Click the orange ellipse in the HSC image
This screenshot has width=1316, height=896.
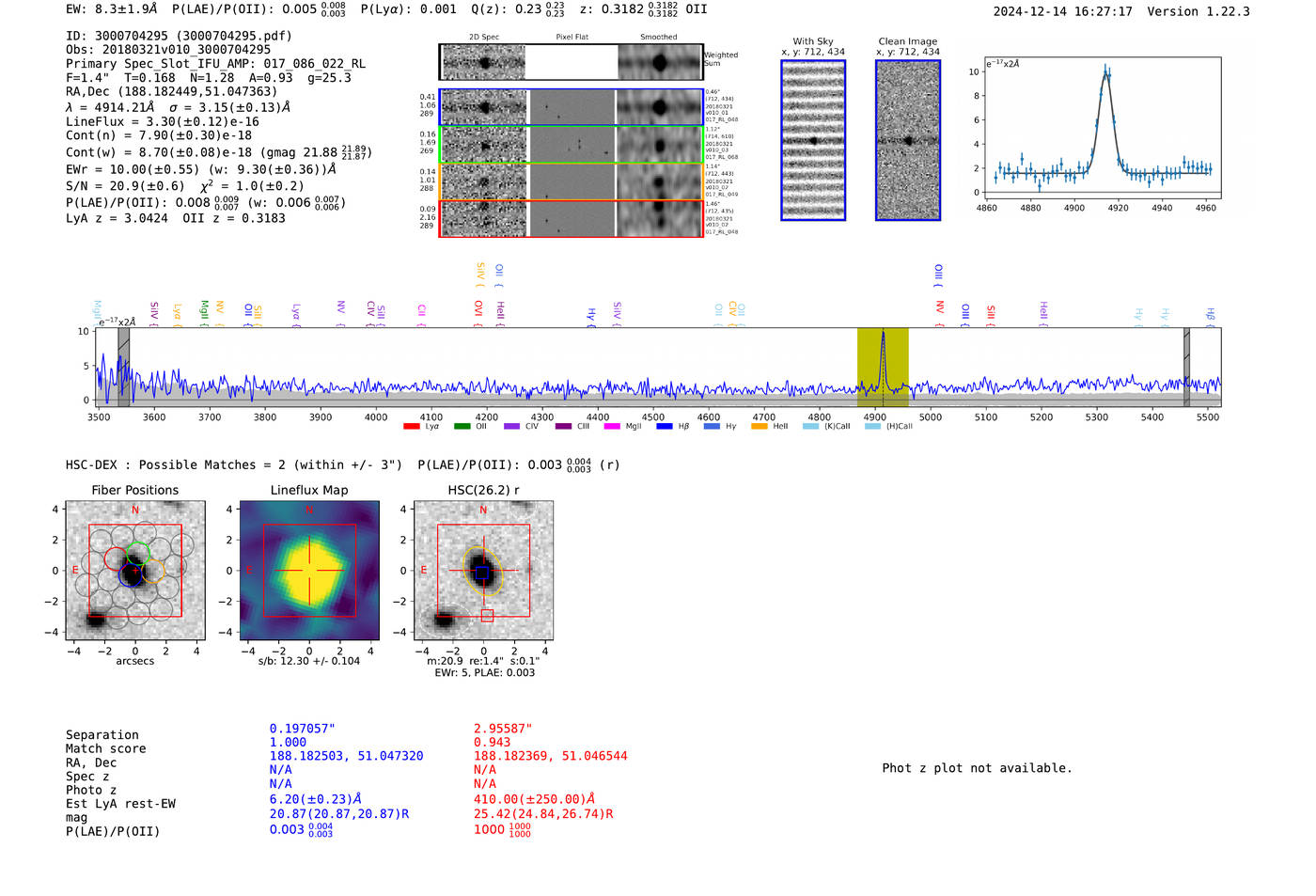click(484, 571)
